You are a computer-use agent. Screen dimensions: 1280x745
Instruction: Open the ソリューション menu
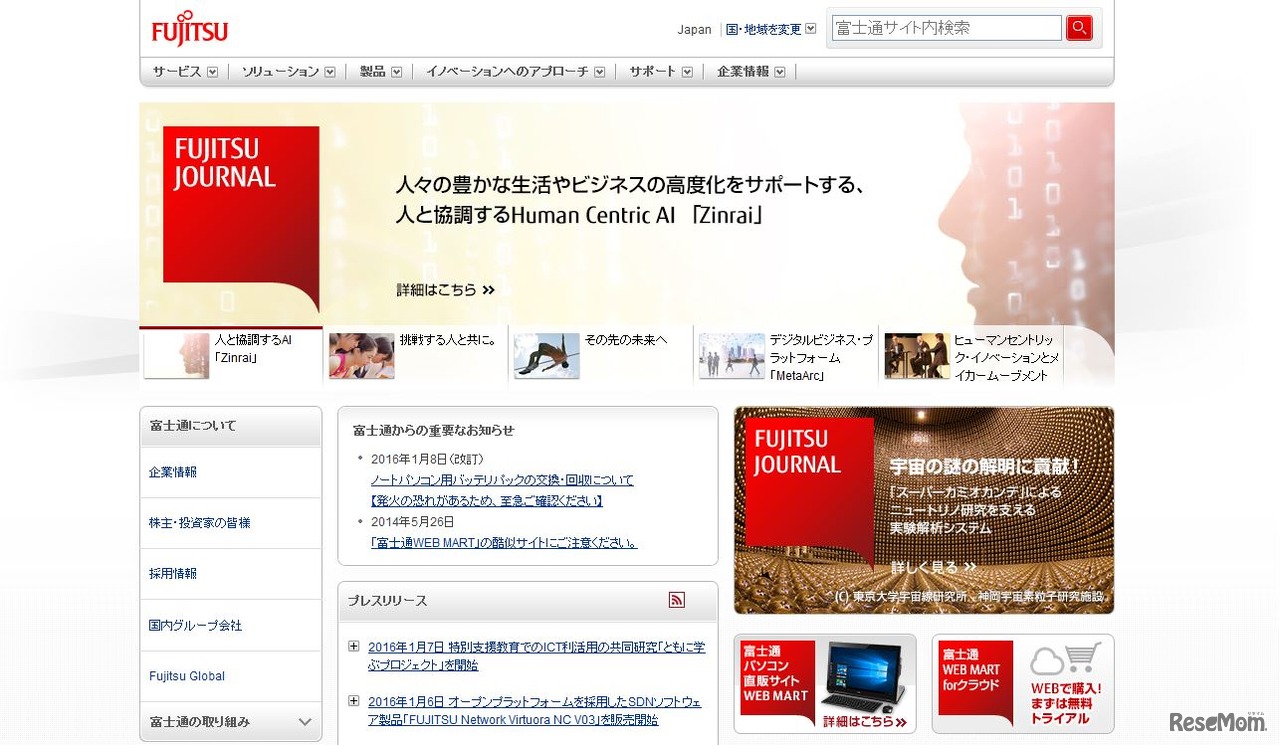coord(288,72)
